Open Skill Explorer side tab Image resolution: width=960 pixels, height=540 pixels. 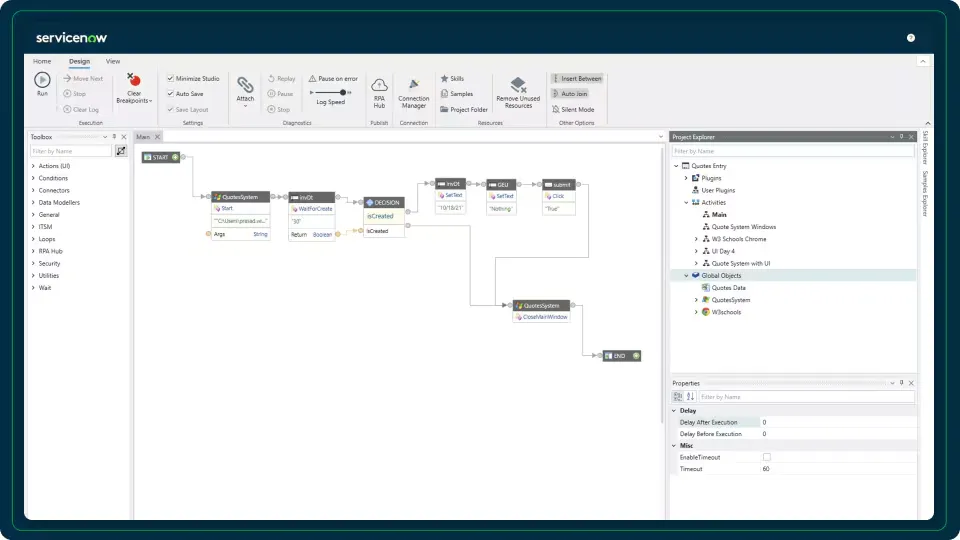pyautogui.click(x=925, y=148)
